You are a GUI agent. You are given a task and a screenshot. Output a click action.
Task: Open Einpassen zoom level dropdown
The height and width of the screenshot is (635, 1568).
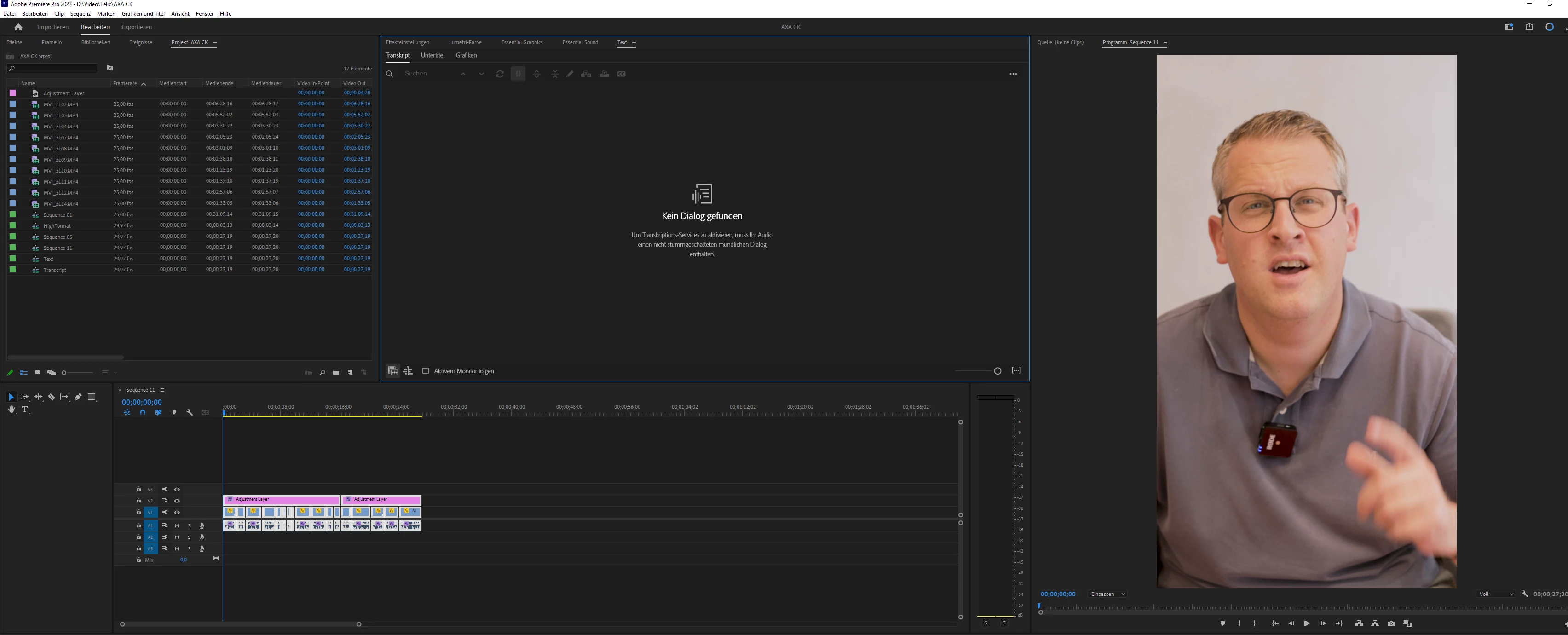point(1107,594)
